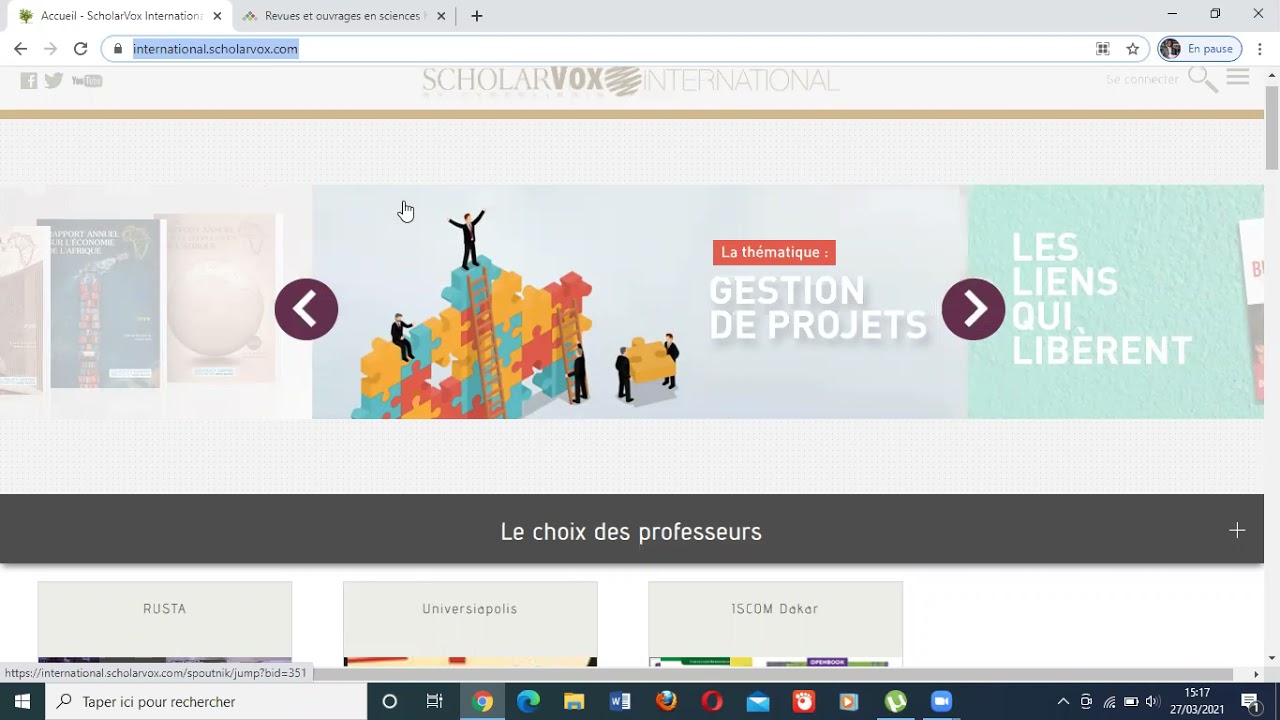Viewport: 1280px width, 720px height.
Task: Open the notification center icon
Action: (1251, 702)
